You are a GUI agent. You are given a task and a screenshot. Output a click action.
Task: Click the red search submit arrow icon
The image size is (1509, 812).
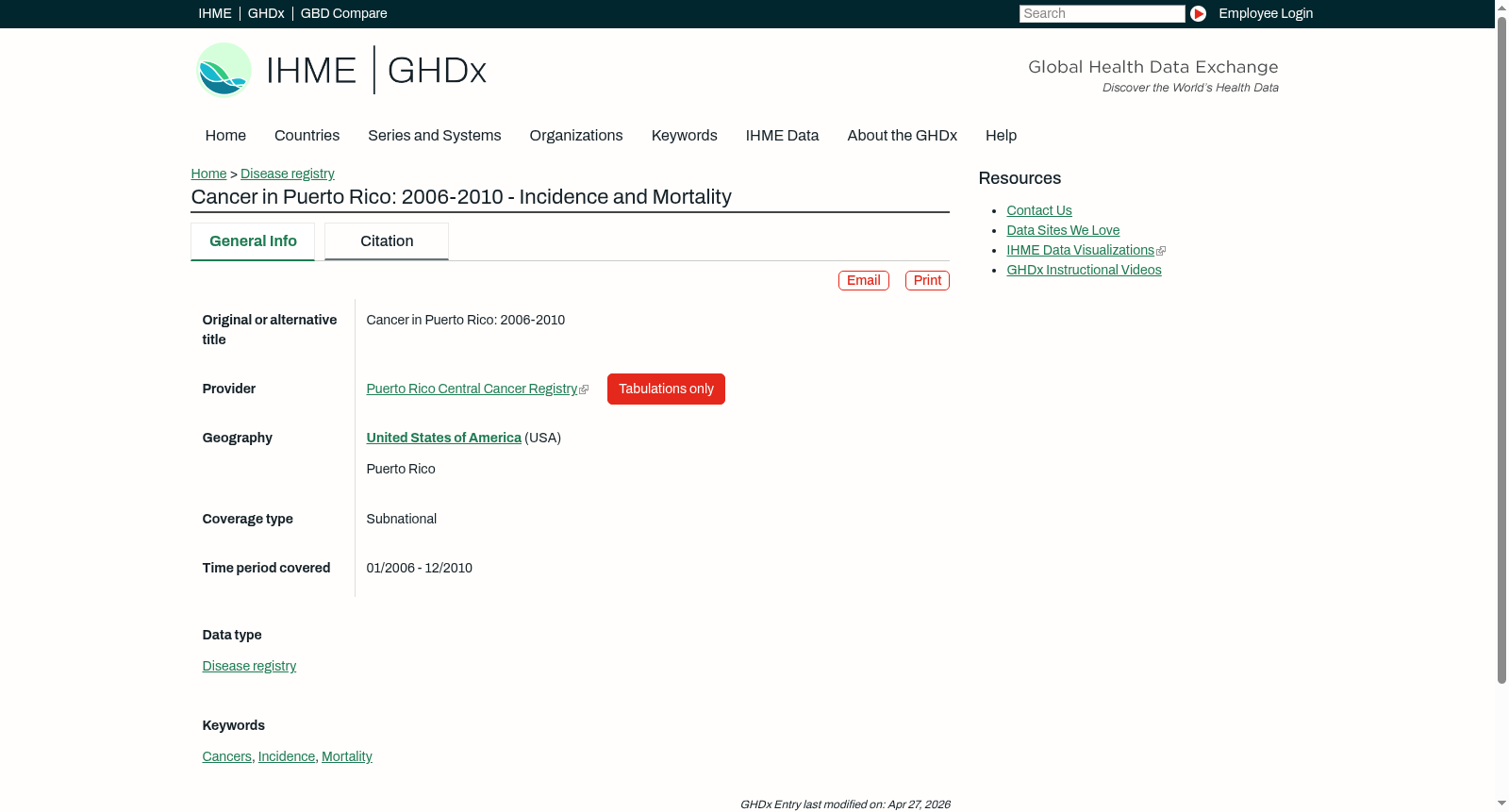[1198, 13]
